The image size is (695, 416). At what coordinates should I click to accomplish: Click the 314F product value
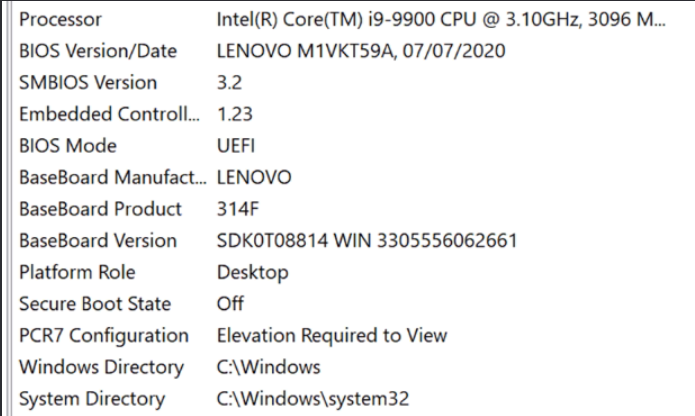(x=237, y=209)
